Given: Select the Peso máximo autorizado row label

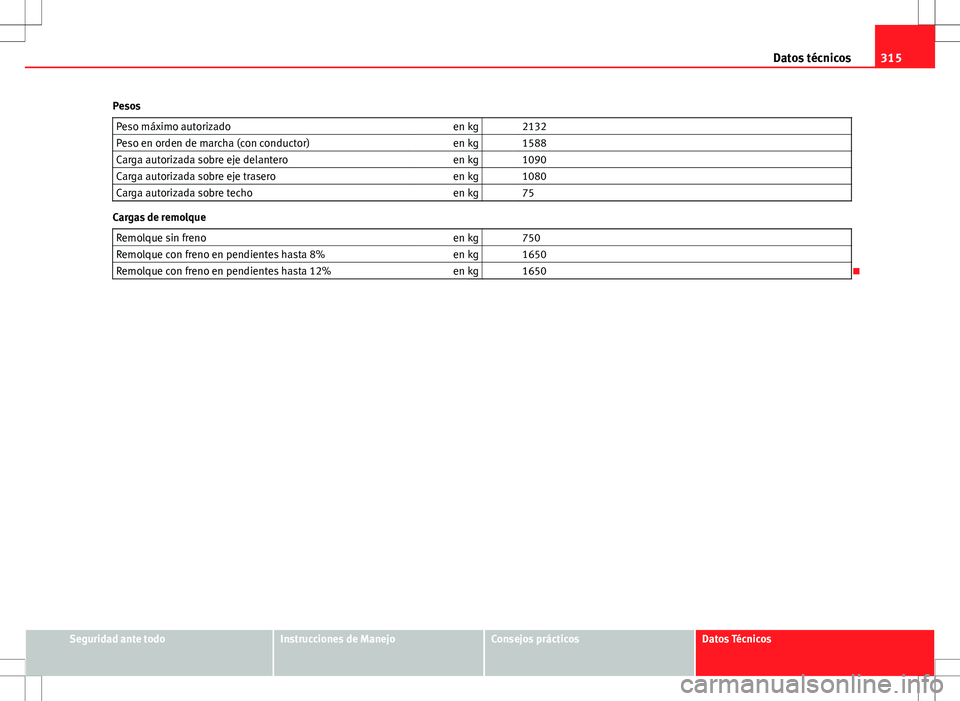Looking at the screenshot, I should click(x=173, y=127).
